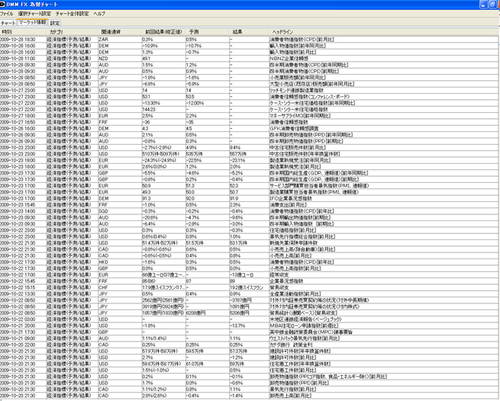500x401 pixels.
Task: Select the マネーサプライM3 headline
Action: coord(300,116)
